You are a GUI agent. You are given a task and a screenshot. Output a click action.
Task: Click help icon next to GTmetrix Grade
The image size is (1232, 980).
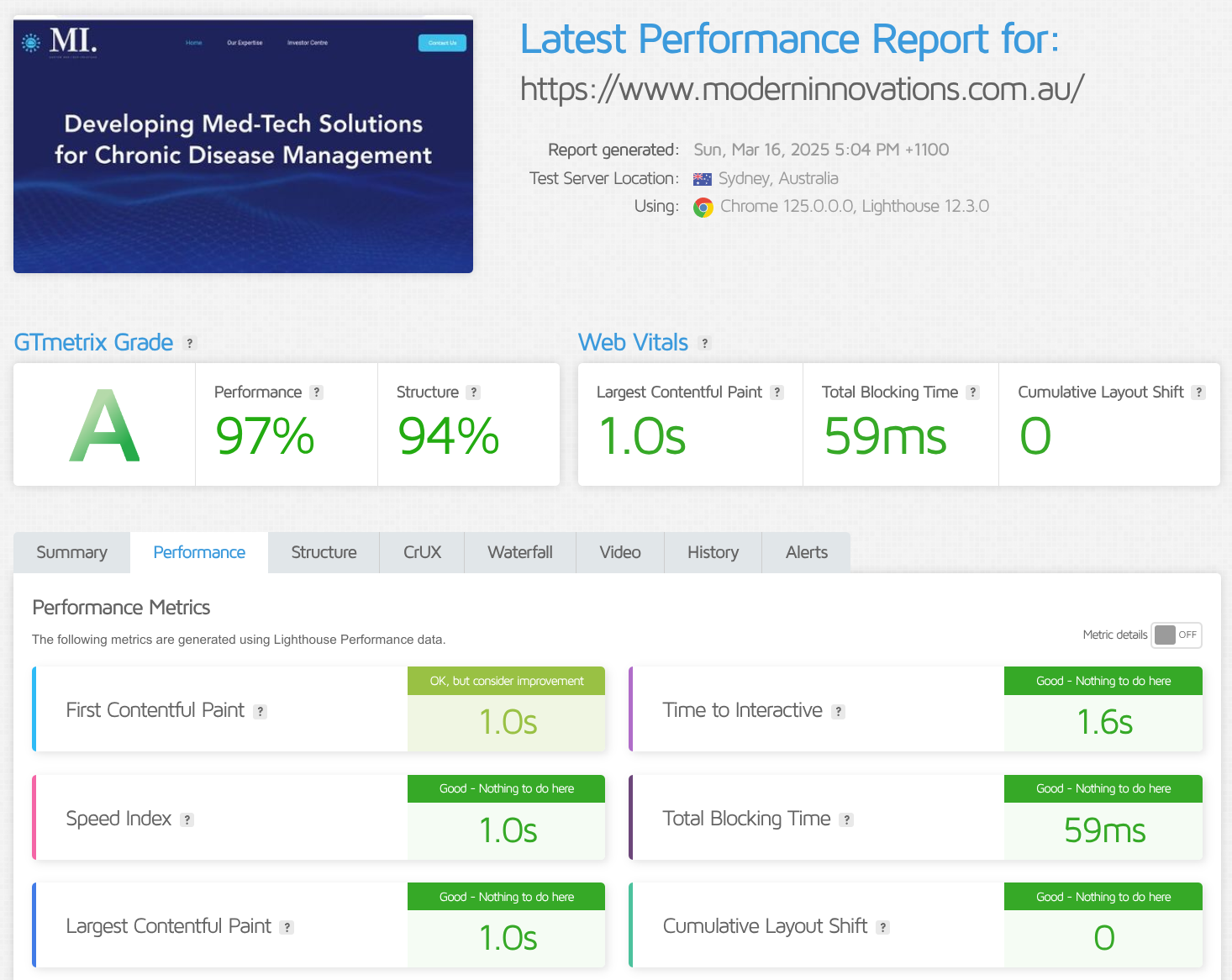[190, 343]
